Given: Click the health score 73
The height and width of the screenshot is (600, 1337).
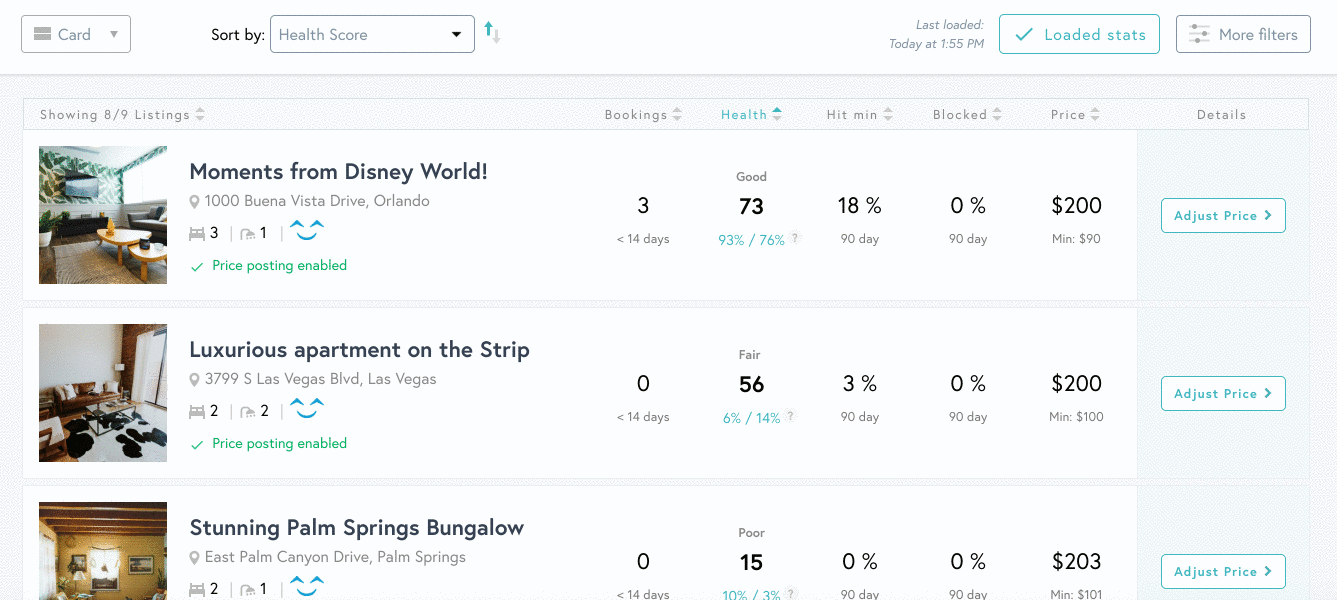Looking at the screenshot, I should click(x=751, y=207).
